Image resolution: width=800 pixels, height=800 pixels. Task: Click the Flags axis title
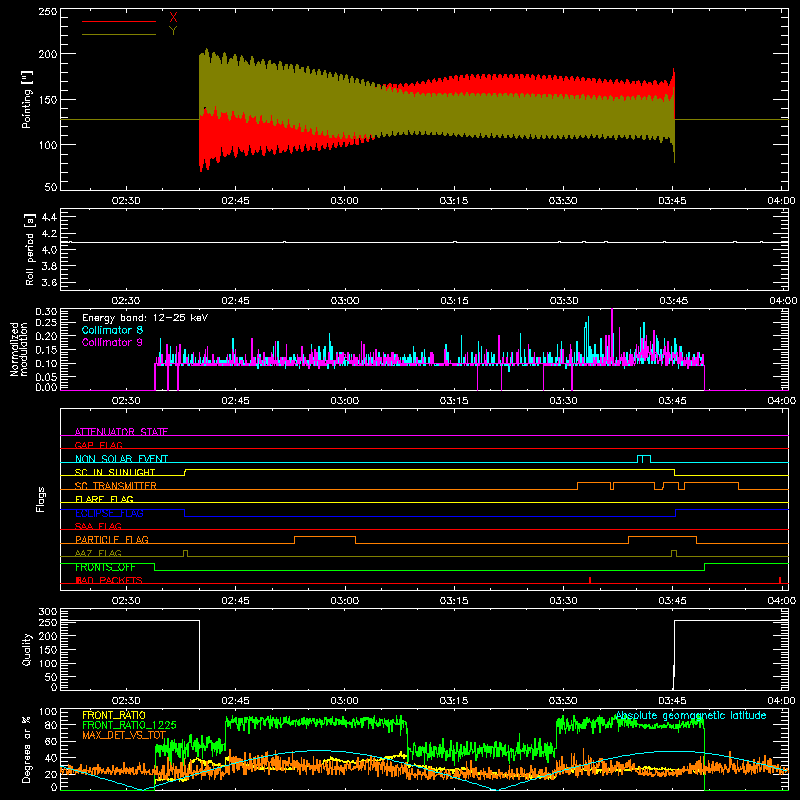tap(41, 499)
